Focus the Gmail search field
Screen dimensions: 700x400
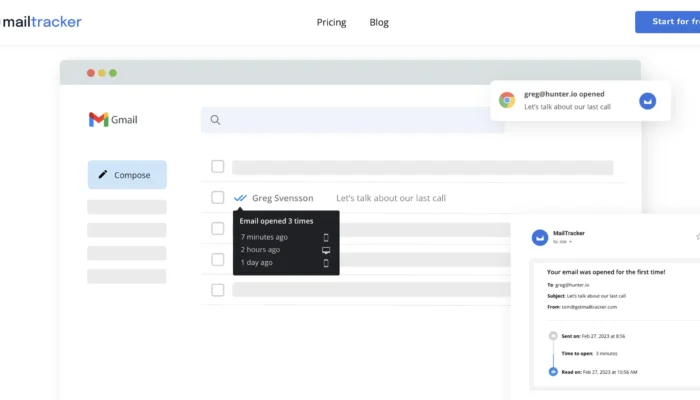(352, 120)
